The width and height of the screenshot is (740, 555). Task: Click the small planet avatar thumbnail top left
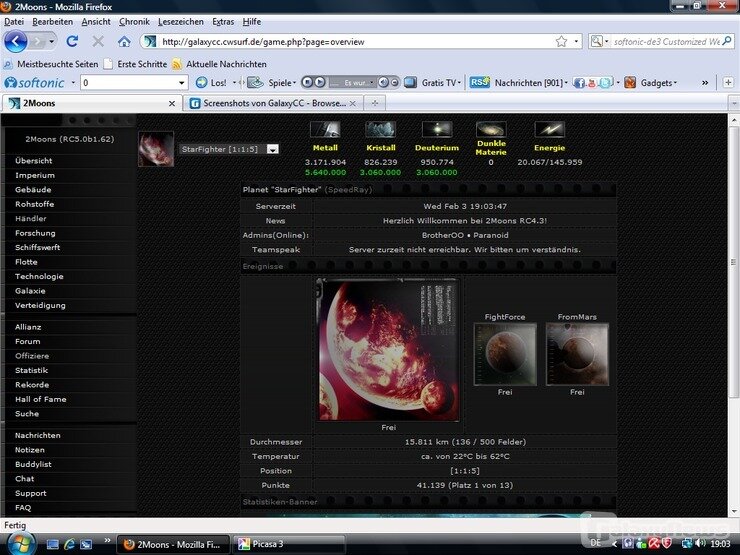pos(156,149)
